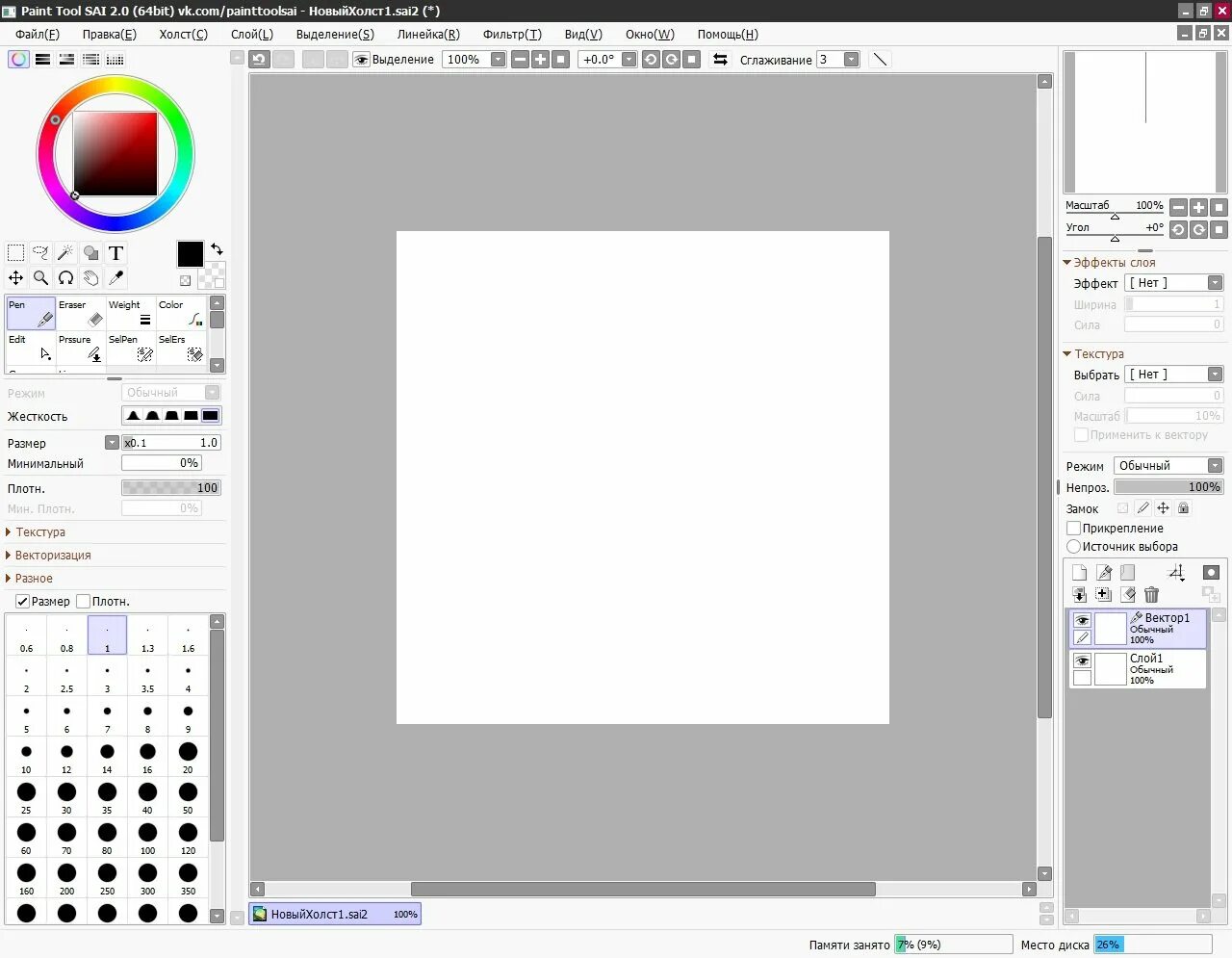Viewport: 1232px width, 958px height.
Task: Open the Hand pan tool
Action: [90, 278]
